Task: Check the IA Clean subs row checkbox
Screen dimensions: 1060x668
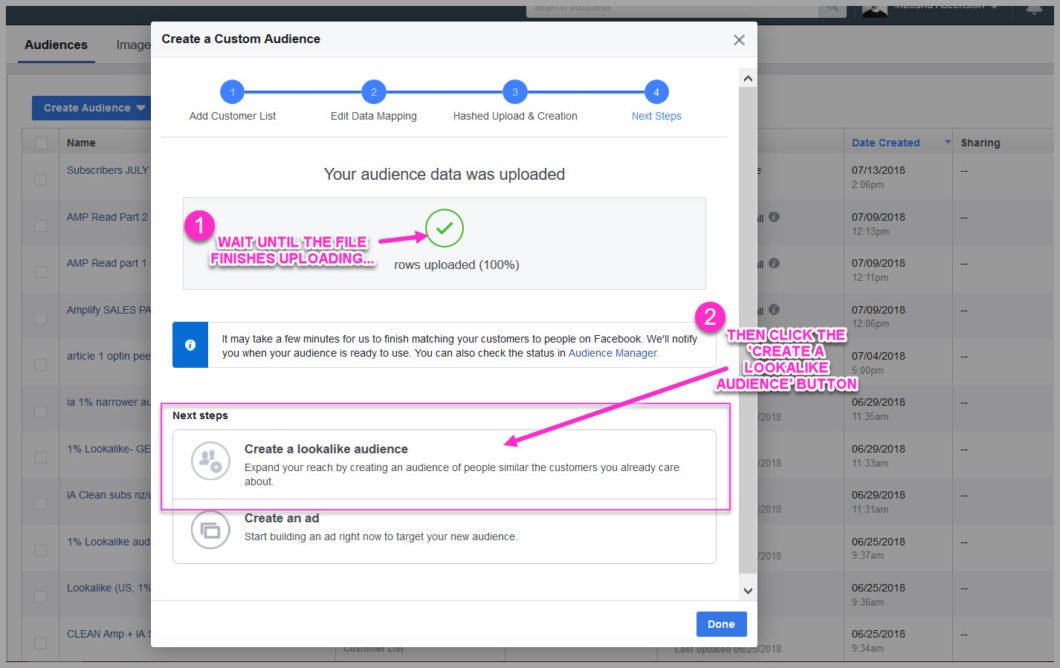Action: (41, 504)
